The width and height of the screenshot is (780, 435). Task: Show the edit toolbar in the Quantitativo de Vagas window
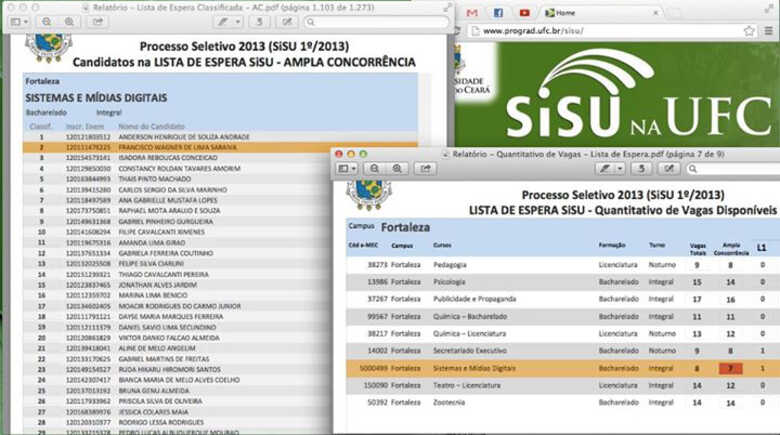[669, 169]
